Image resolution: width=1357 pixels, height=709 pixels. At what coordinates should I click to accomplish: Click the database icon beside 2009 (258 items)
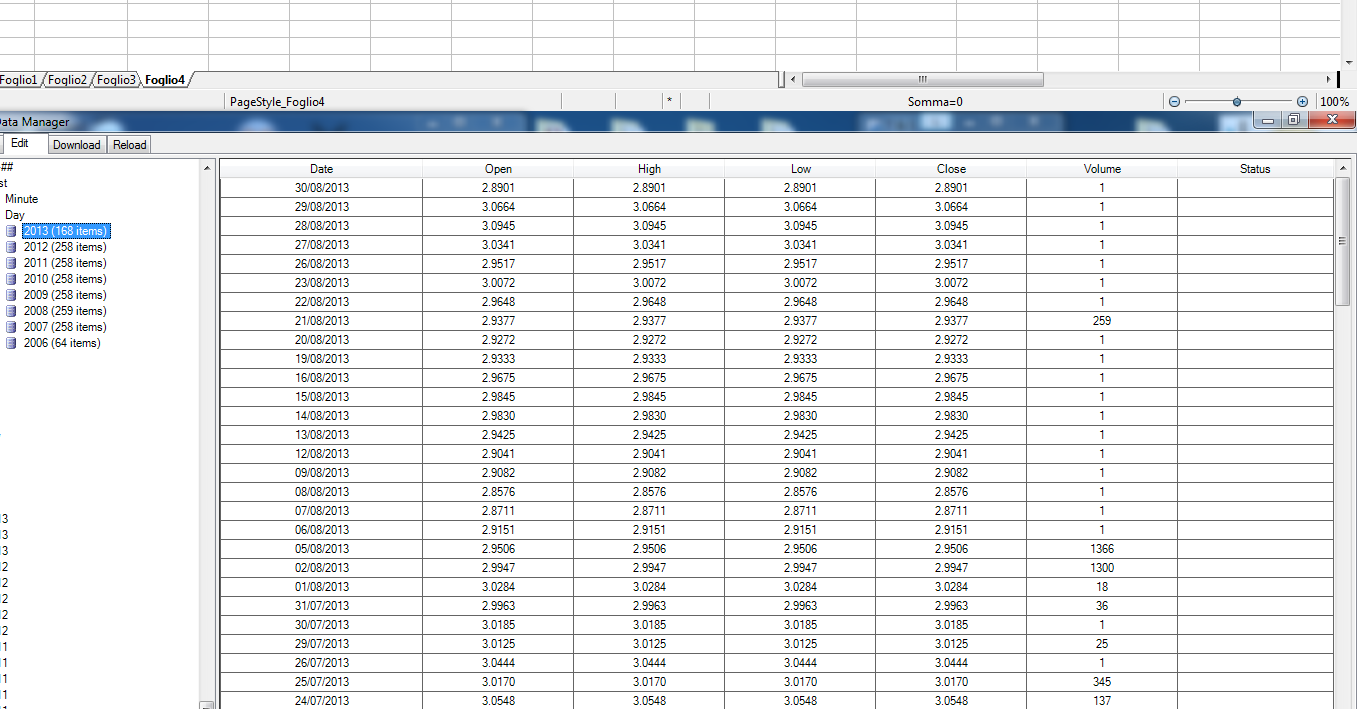(12, 295)
